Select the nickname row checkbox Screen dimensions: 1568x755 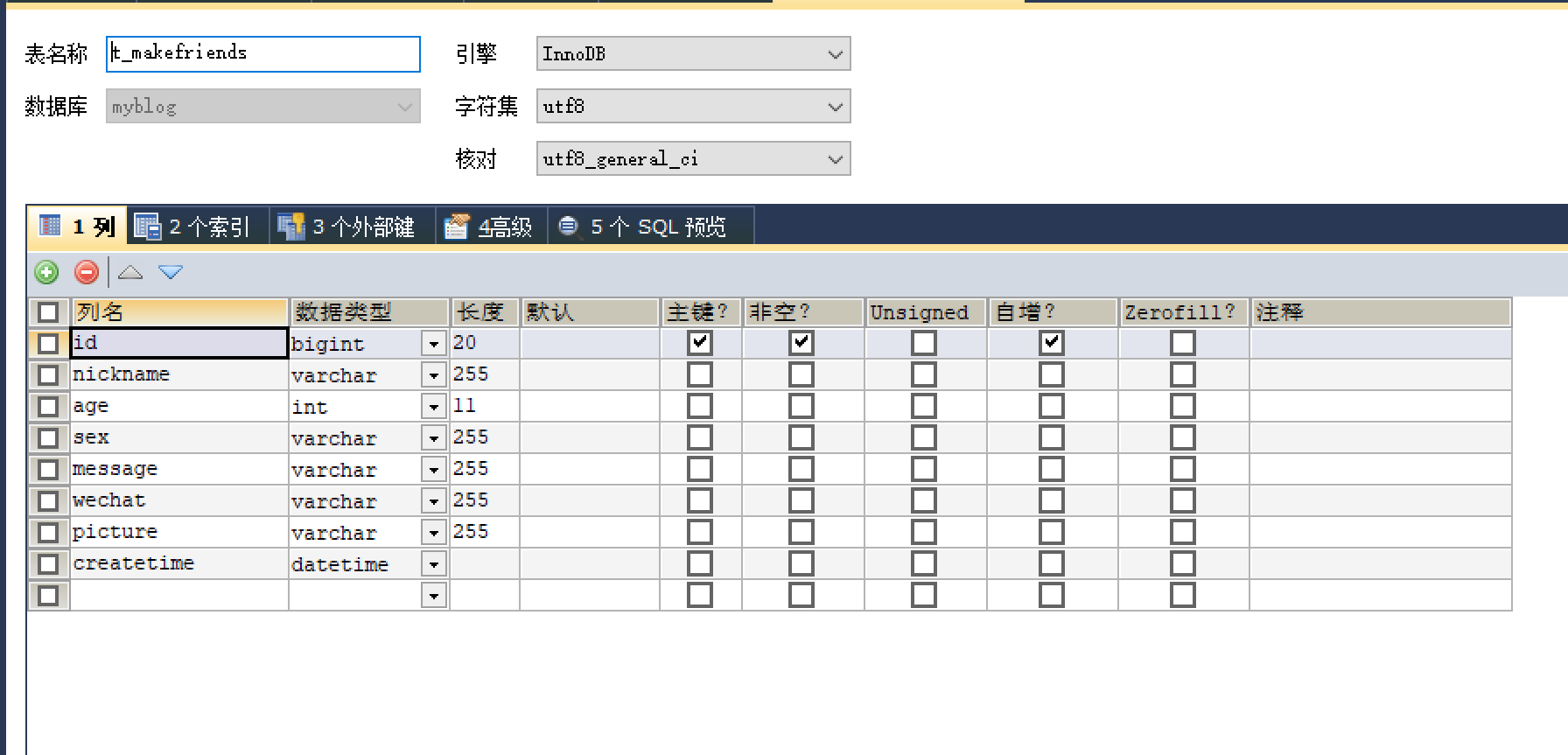[x=48, y=375]
